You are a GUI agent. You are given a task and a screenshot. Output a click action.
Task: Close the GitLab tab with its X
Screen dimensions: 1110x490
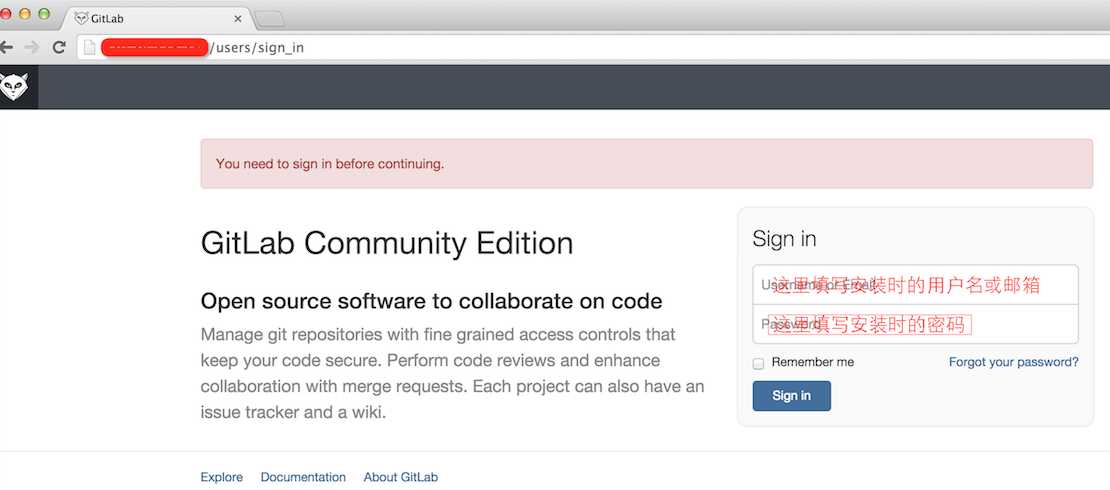click(x=236, y=18)
